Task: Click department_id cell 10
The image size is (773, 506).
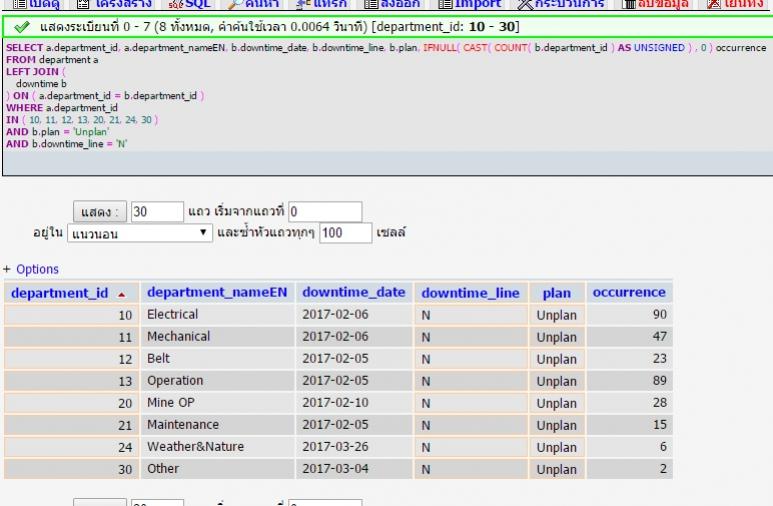Action: (x=71, y=315)
